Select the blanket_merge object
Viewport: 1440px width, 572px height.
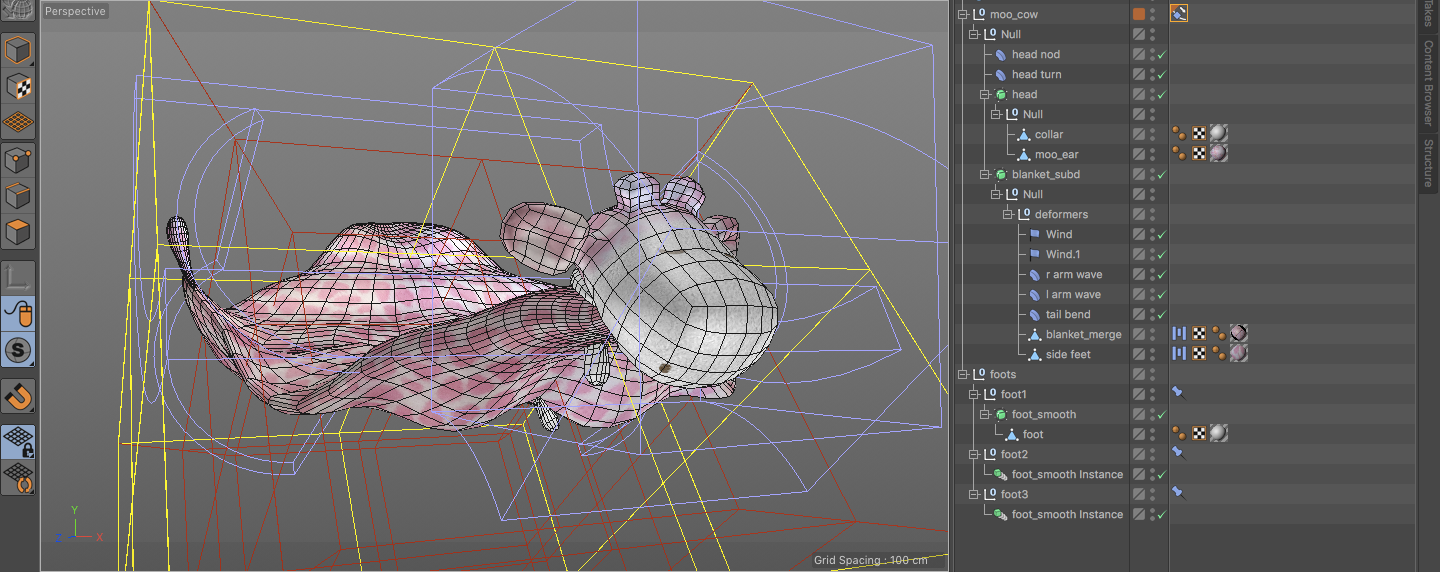coord(1083,334)
